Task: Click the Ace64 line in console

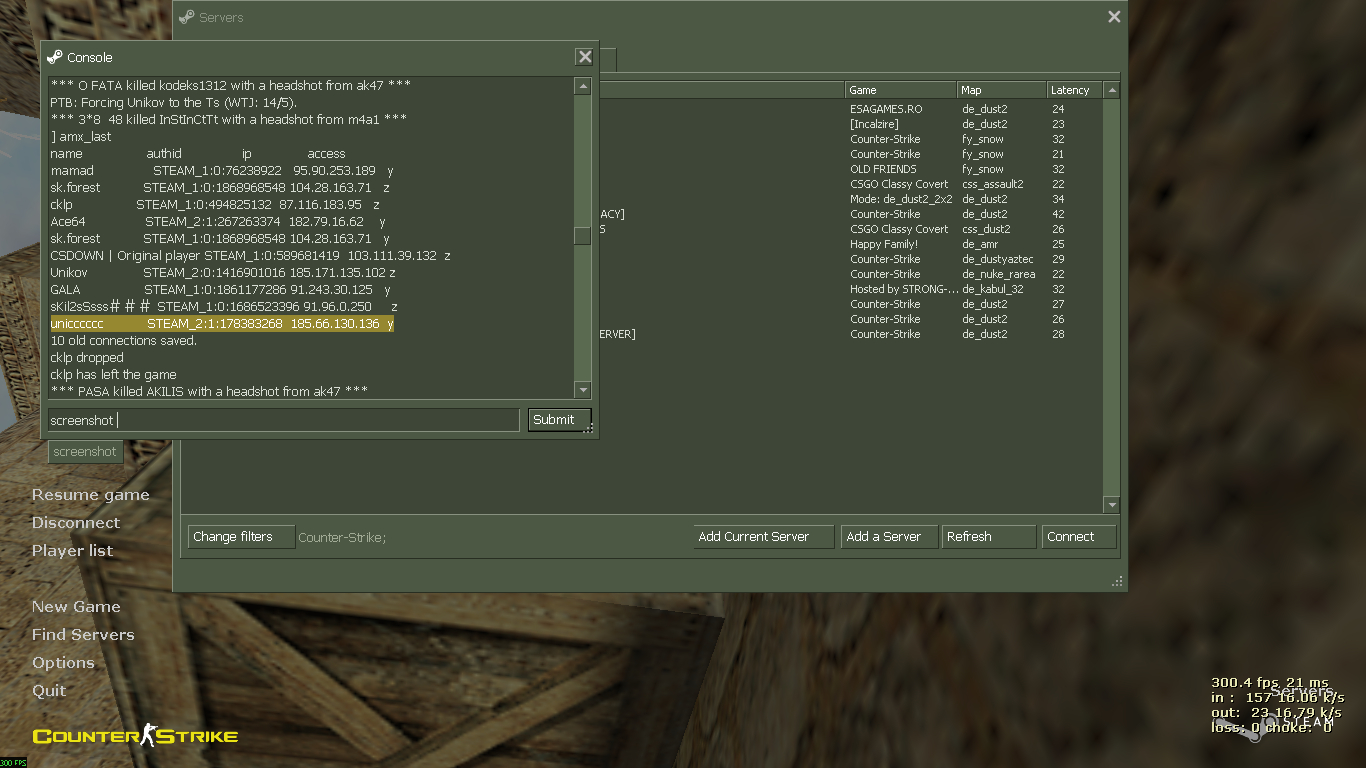Action: [218, 222]
